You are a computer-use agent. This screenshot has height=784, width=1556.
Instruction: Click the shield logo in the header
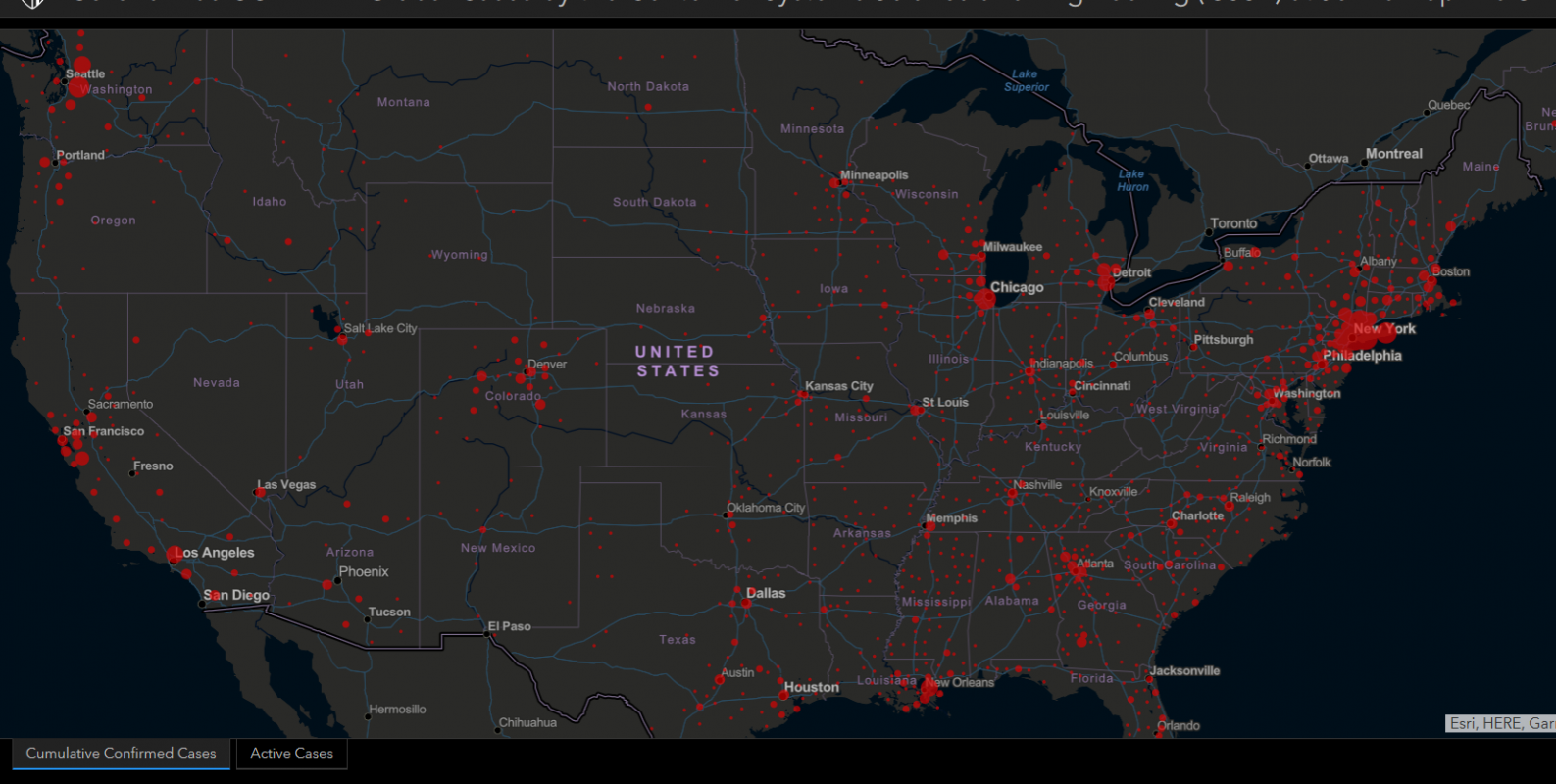(x=33, y=3)
